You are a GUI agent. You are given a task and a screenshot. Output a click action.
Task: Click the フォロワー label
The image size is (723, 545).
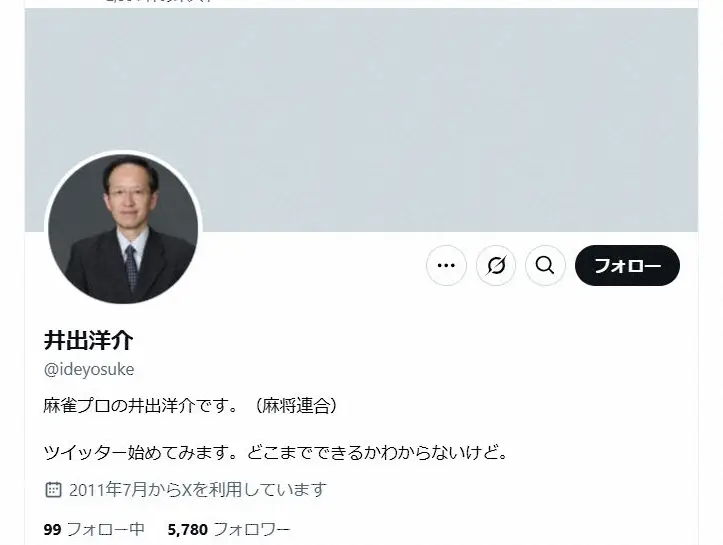(252, 529)
